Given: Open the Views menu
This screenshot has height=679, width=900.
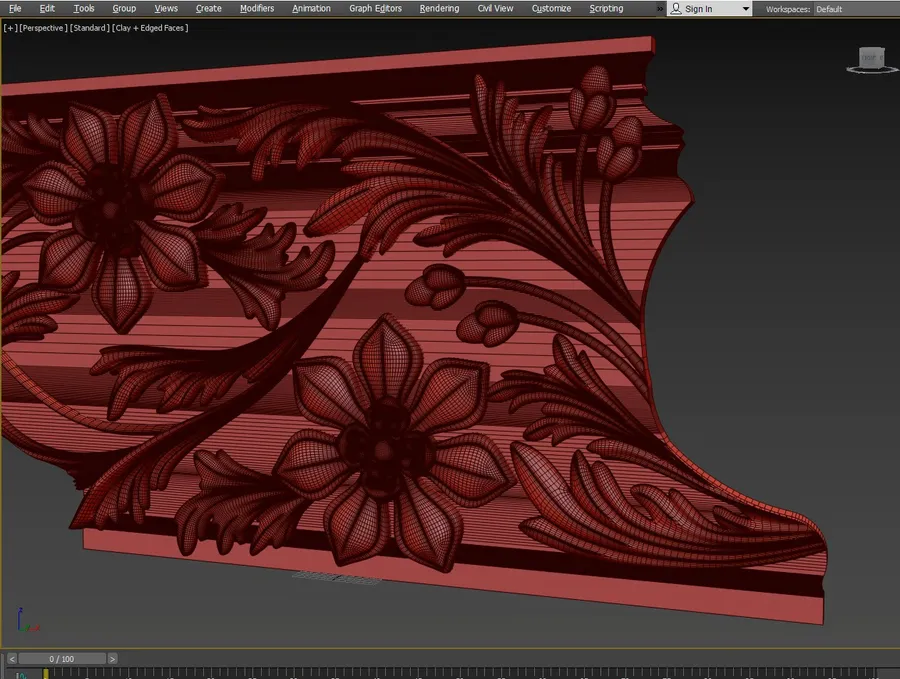Looking at the screenshot, I should (166, 9).
